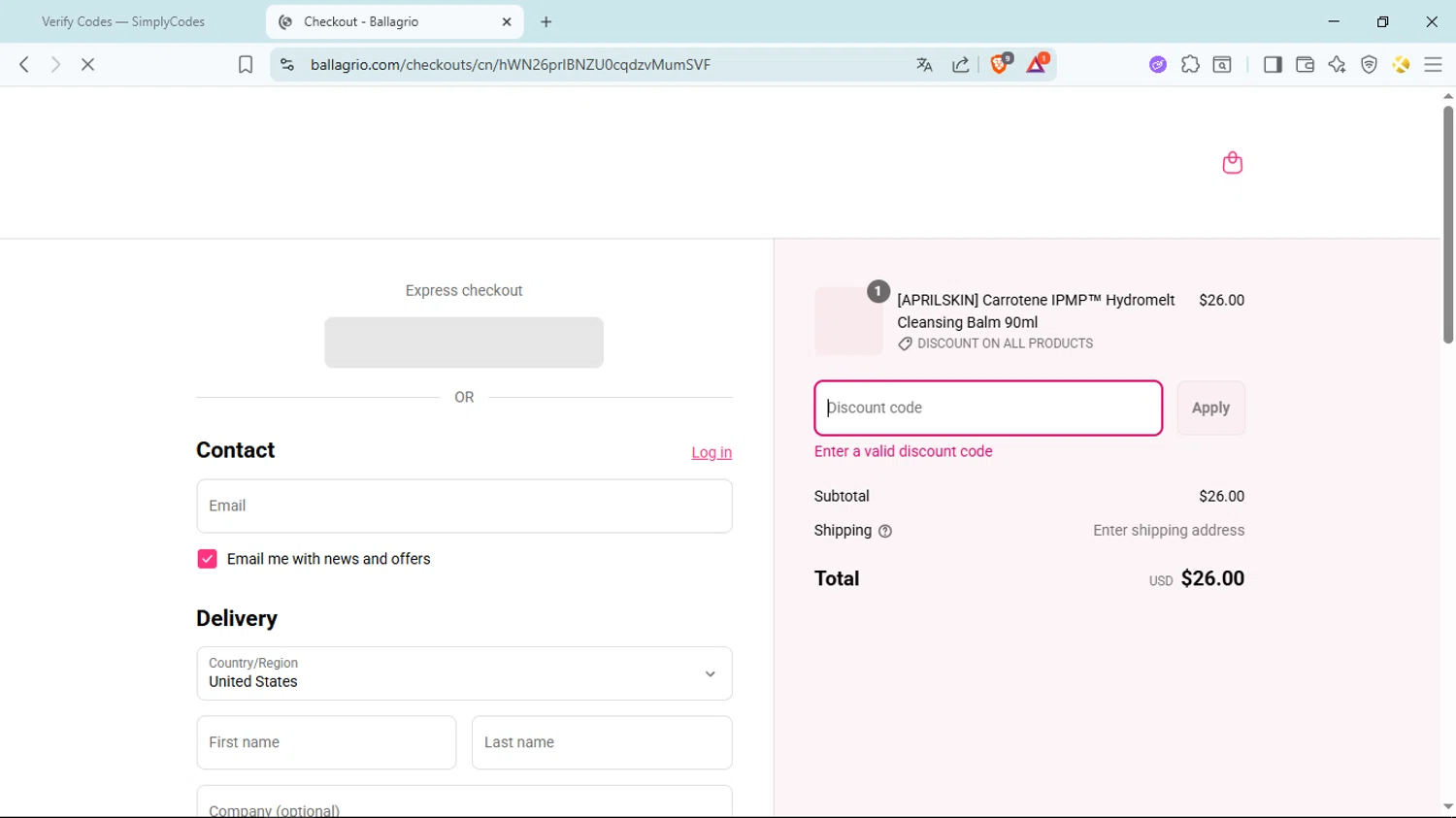Click the Shipping help question icon
1456x818 pixels.
[x=885, y=531]
